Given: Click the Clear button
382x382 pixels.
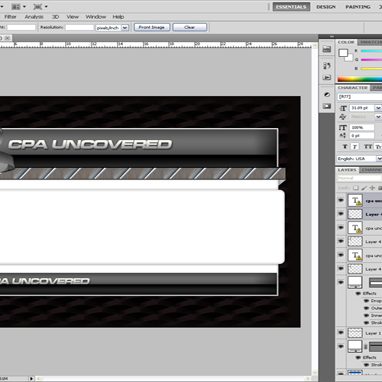Looking at the screenshot, I should [189, 27].
